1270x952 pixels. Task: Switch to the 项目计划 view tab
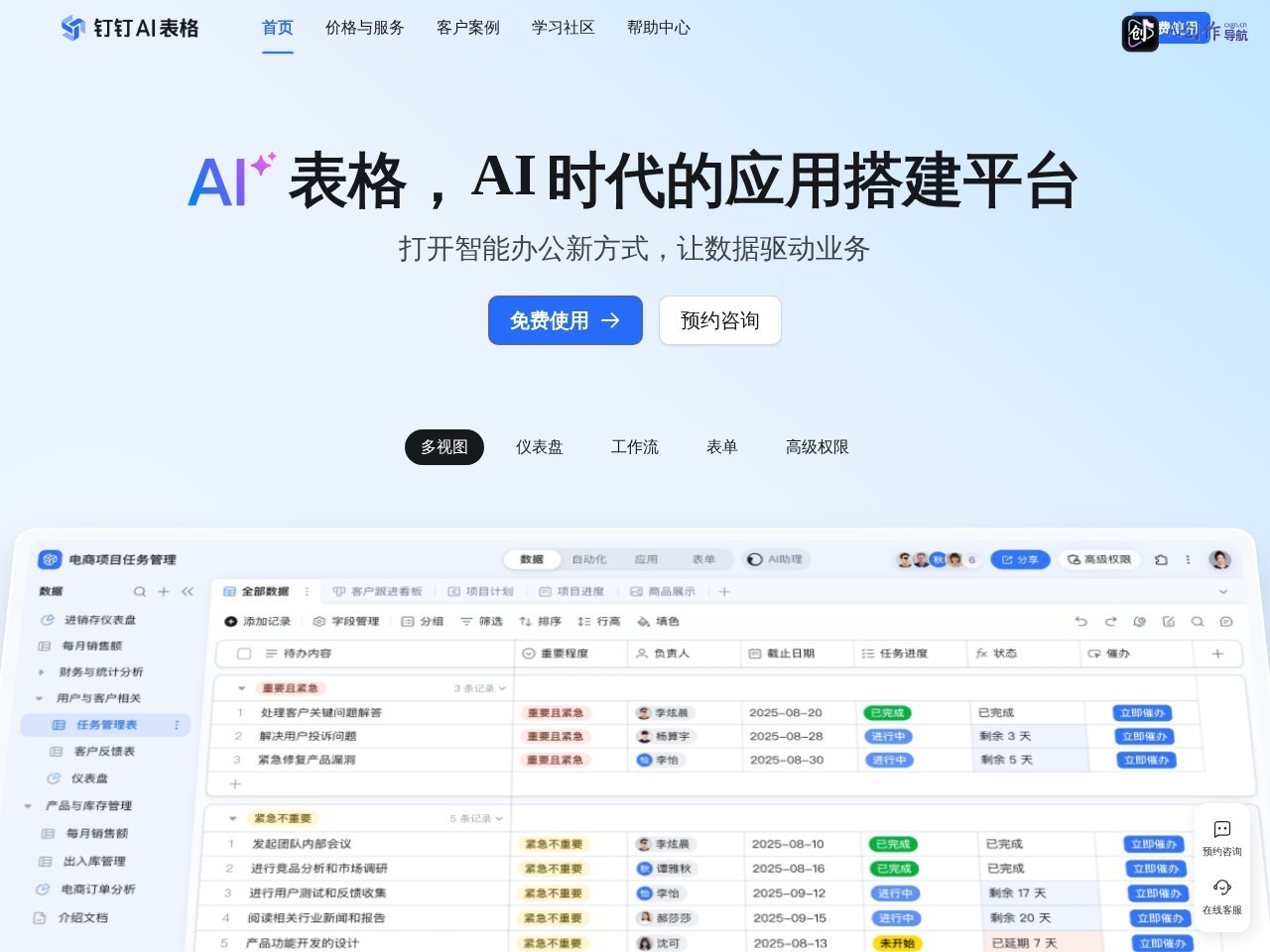(481, 592)
